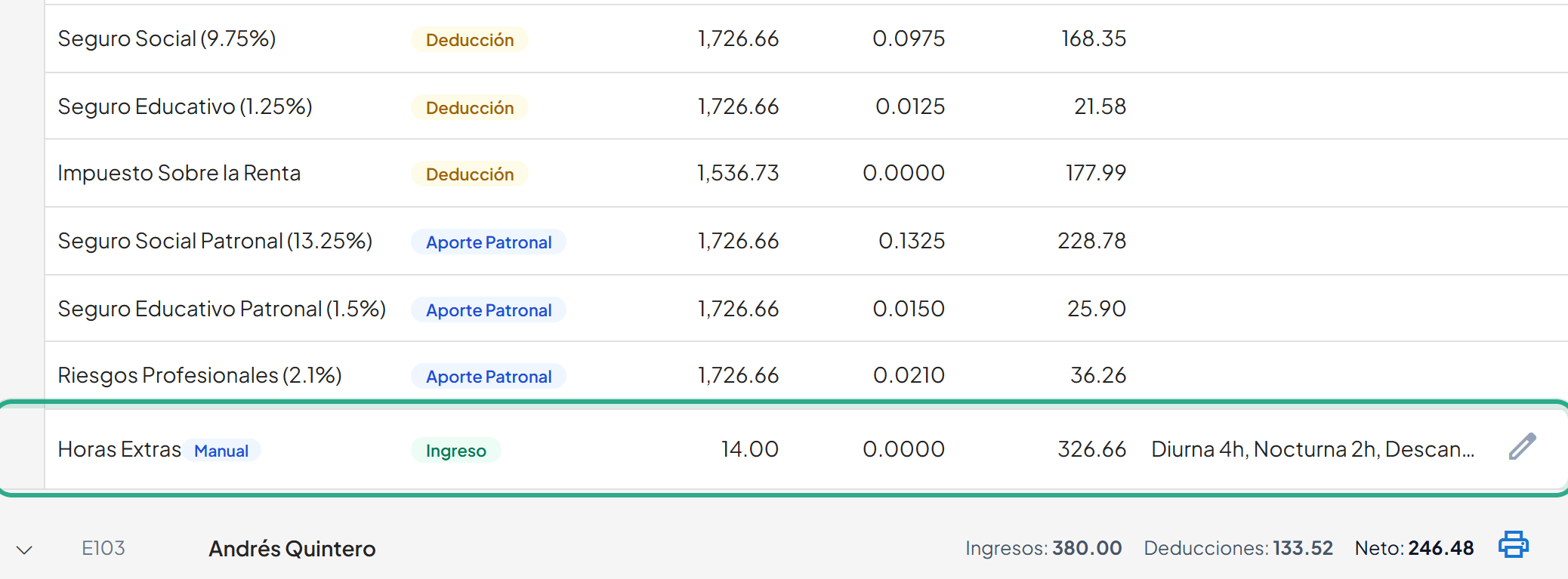Click the 168.35 amount for Seguro Social
This screenshot has width=1568, height=579.
(1094, 38)
